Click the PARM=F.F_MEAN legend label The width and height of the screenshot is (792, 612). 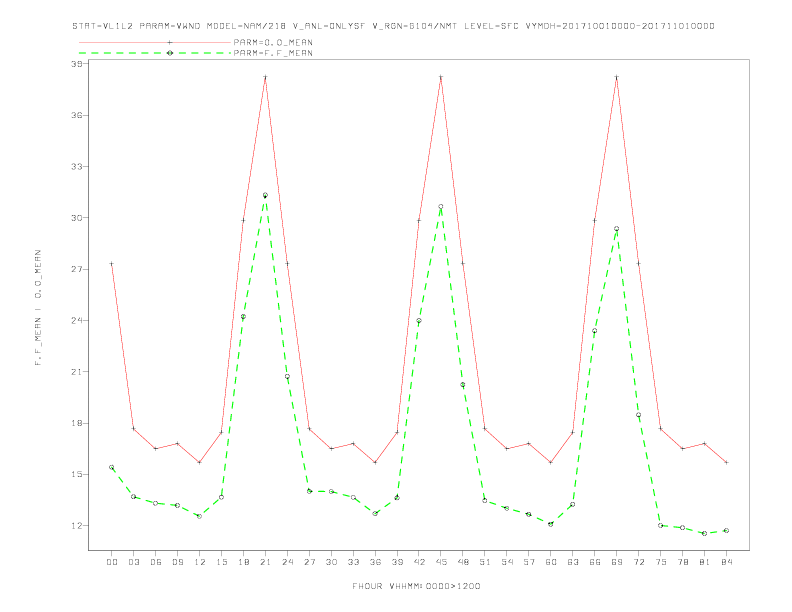pos(273,53)
